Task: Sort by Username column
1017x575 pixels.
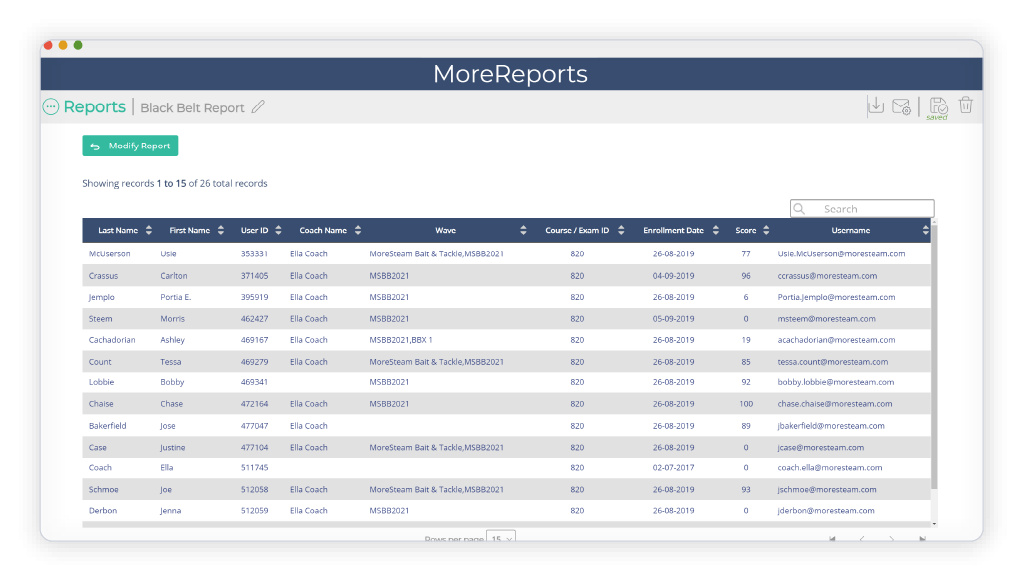Action: point(926,230)
